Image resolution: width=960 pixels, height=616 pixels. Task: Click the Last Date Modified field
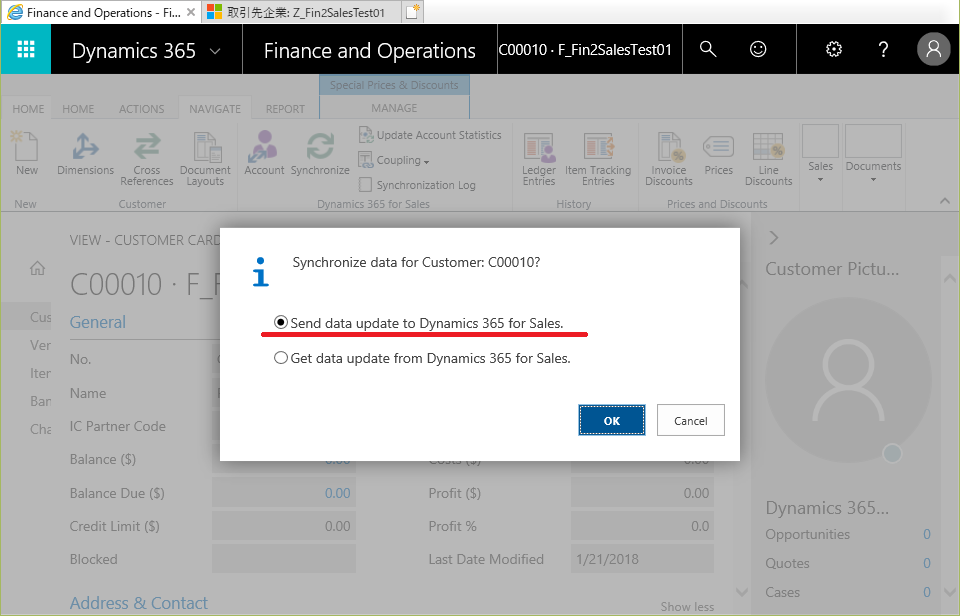point(642,559)
